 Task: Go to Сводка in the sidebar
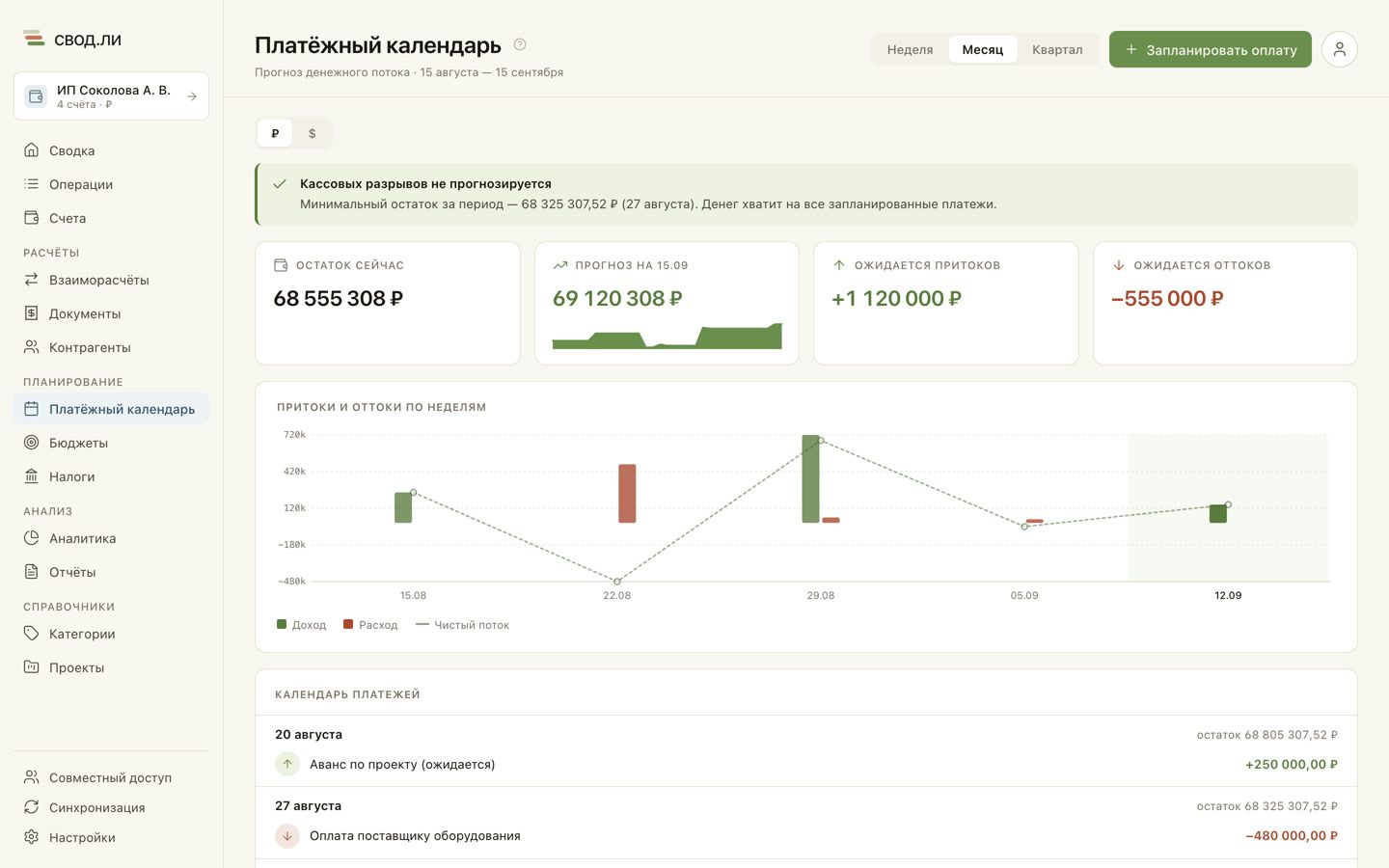pyautogui.click(x=111, y=150)
